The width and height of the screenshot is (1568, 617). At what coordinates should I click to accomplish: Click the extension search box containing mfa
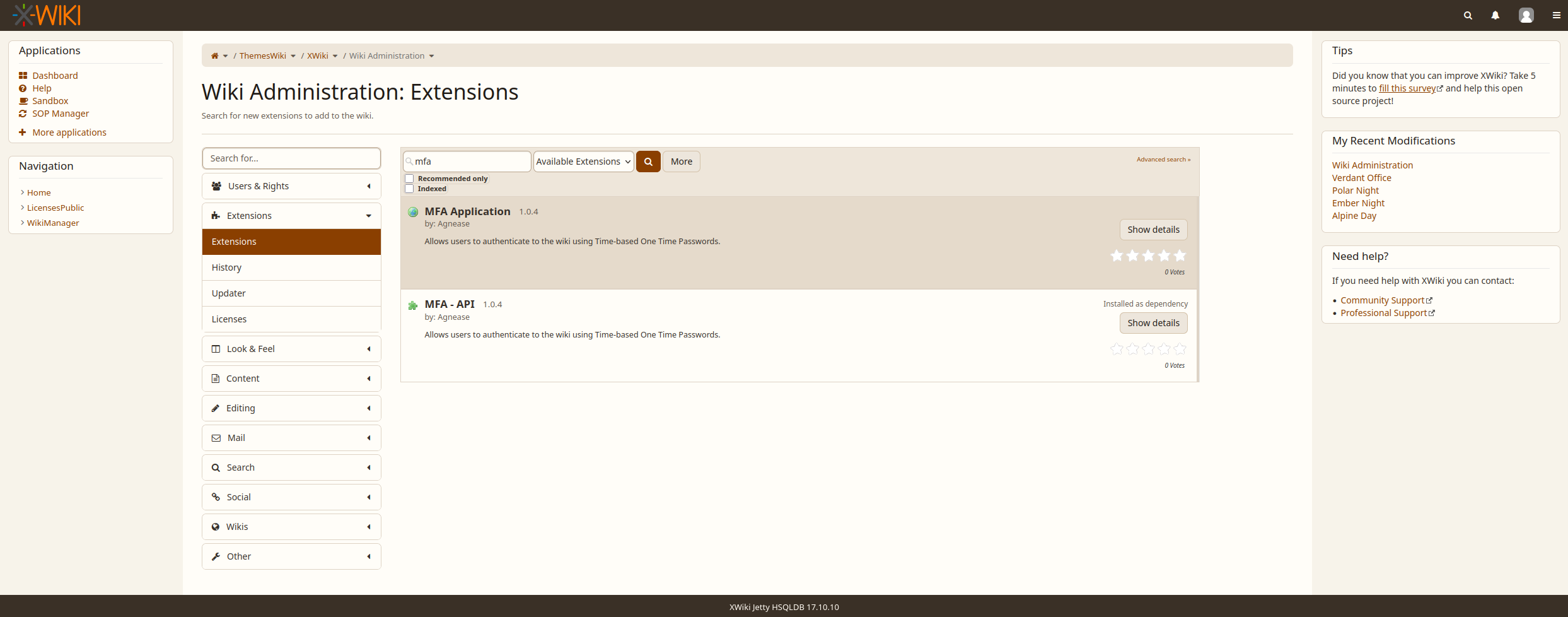tap(467, 162)
